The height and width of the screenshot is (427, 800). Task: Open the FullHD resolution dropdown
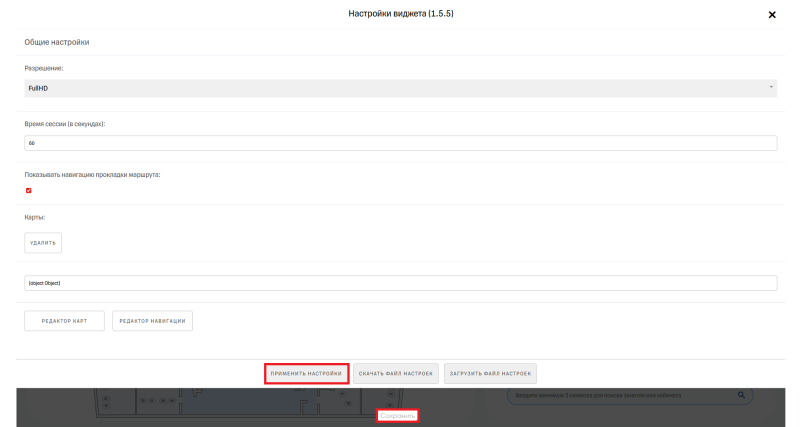click(400, 88)
